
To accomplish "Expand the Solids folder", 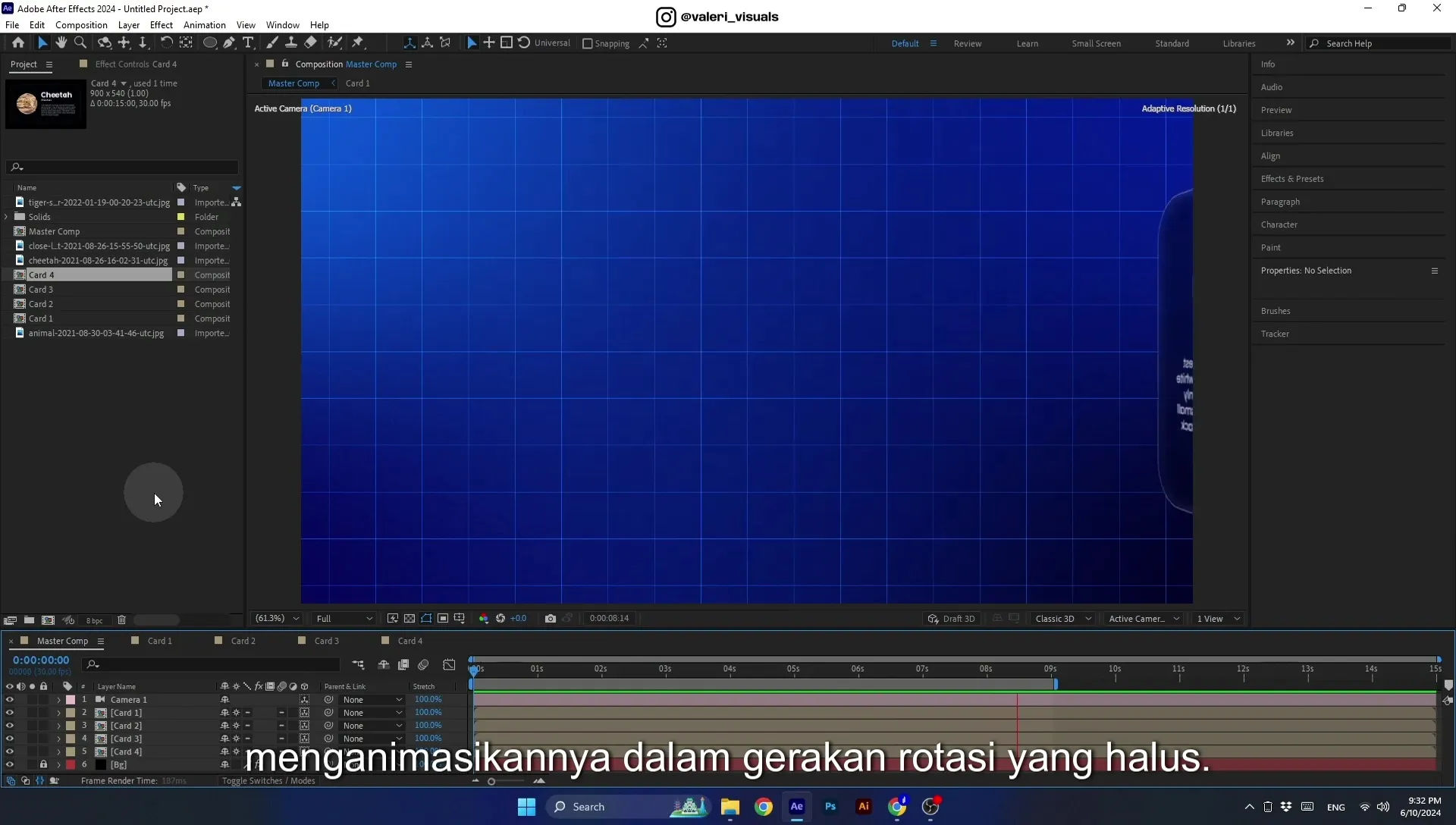I will [x=7, y=217].
